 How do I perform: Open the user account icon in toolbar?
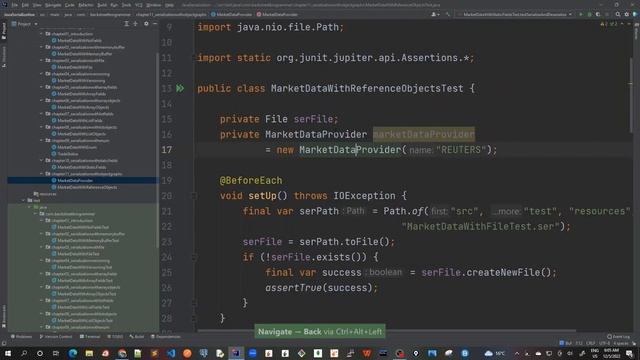point(433,14)
